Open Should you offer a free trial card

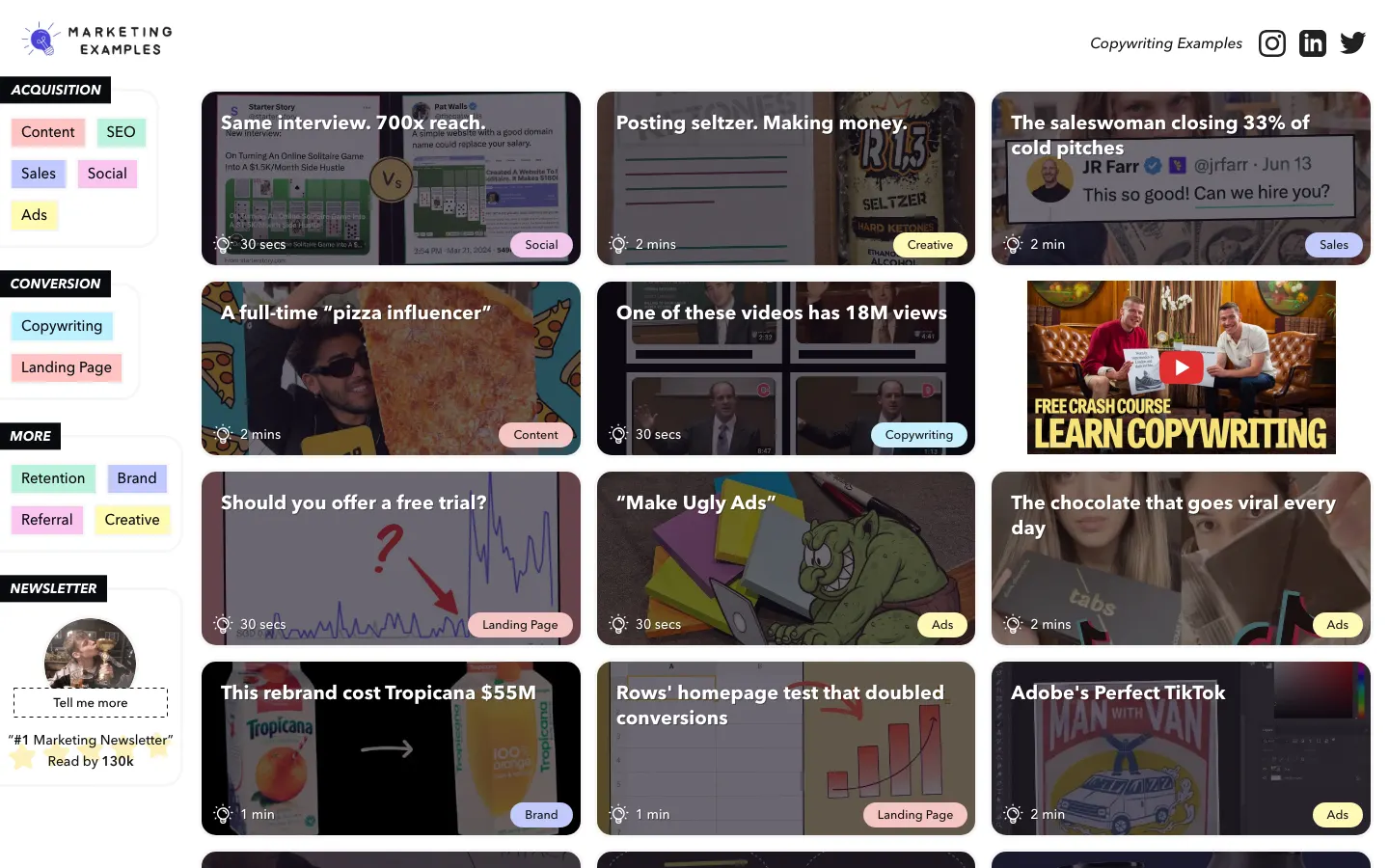click(391, 558)
